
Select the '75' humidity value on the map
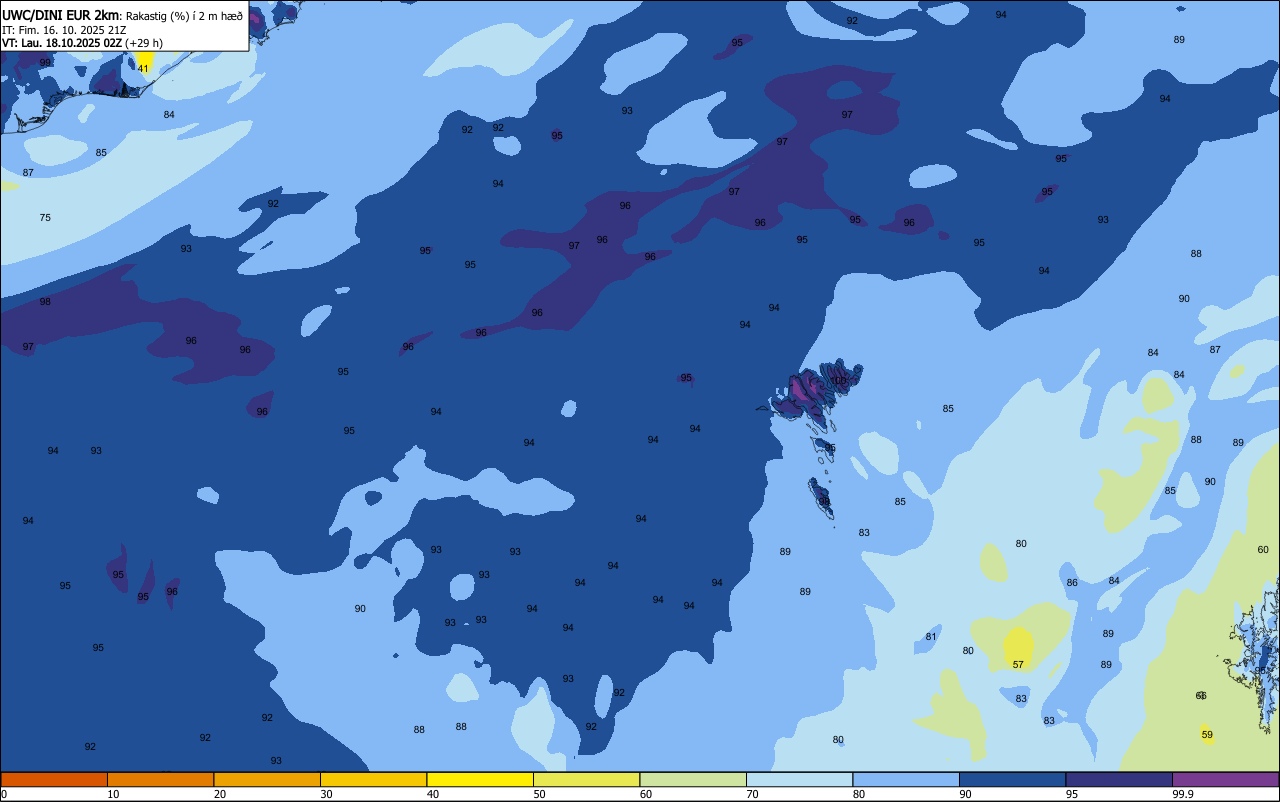coord(45,217)
